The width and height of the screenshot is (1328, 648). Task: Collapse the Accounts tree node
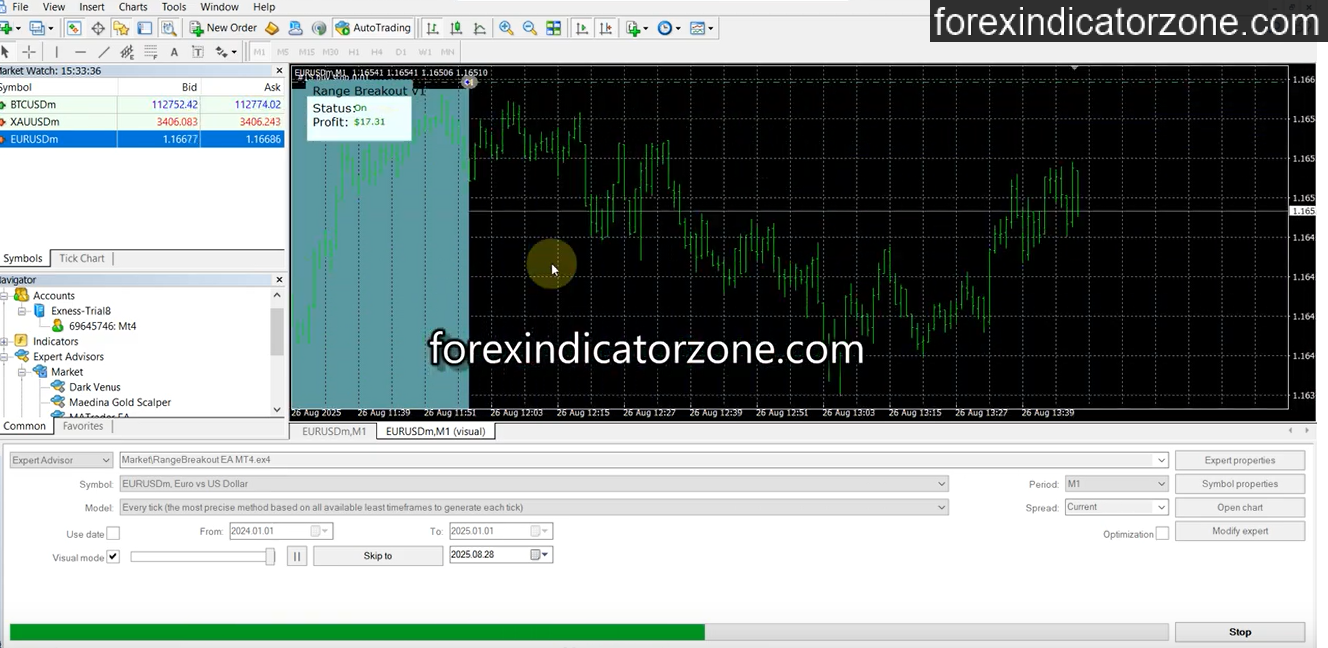tap(5, 296)
